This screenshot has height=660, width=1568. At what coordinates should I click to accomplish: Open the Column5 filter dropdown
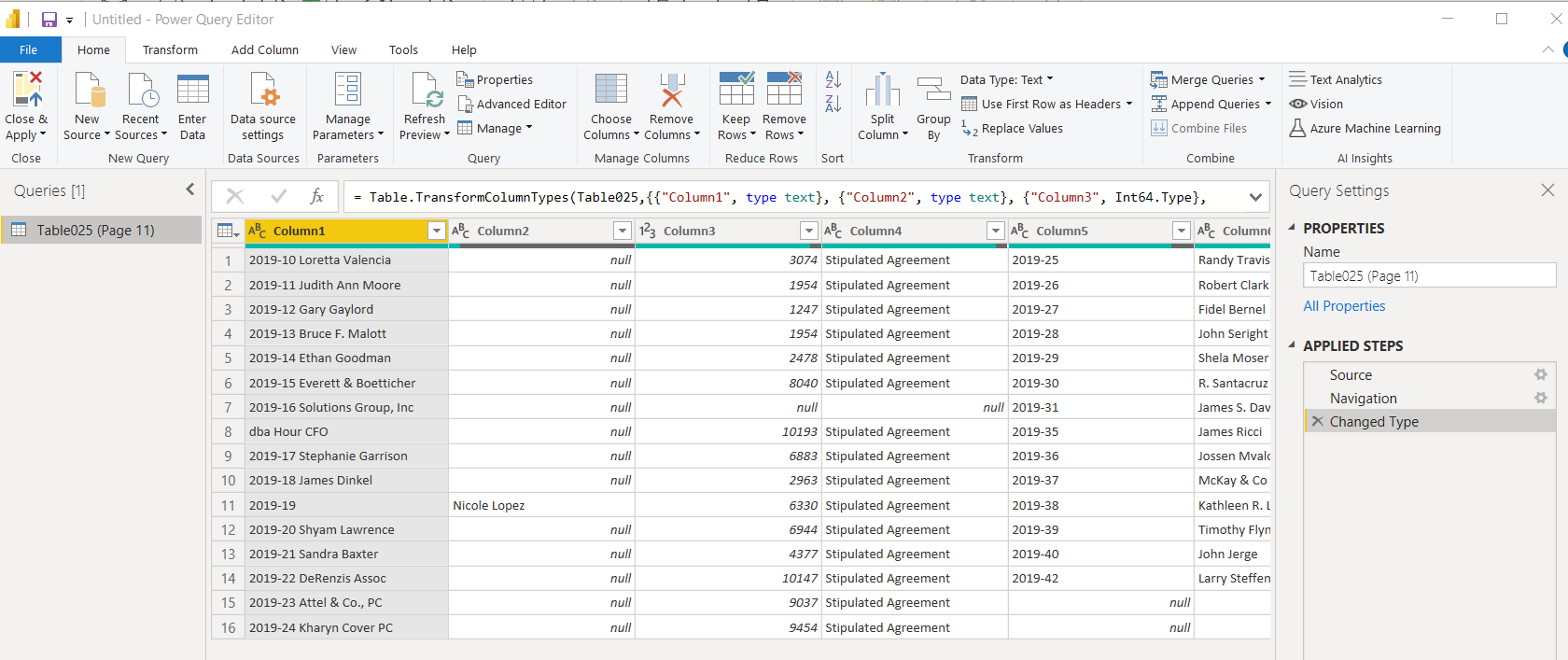tap(1182, 231)
